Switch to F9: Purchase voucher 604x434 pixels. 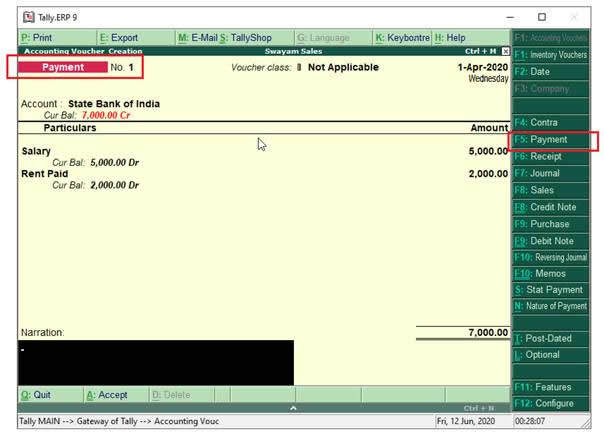(x=550, y=224)
